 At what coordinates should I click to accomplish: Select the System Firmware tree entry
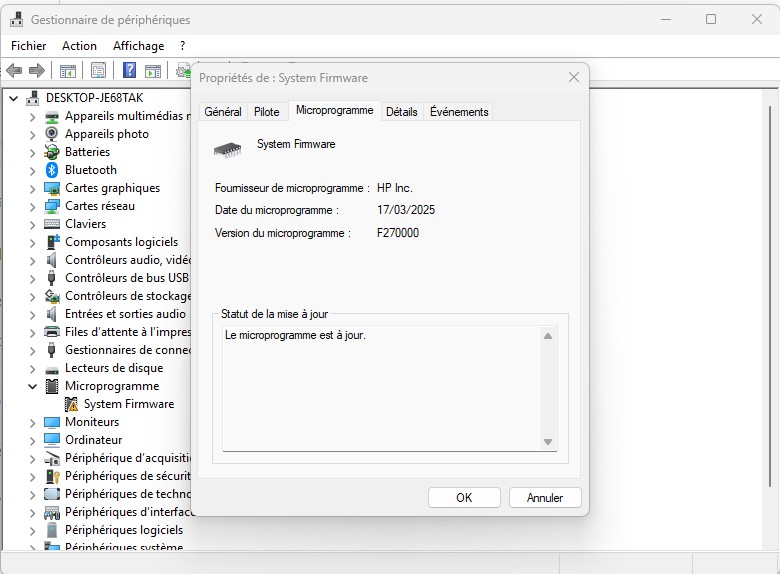[x=129, y=404]
